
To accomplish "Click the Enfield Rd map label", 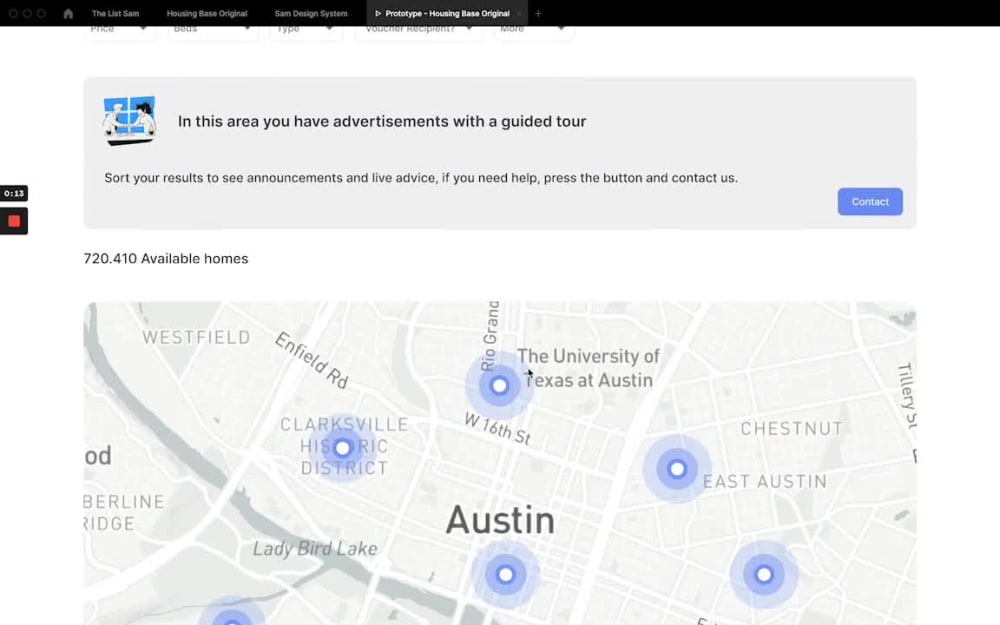I will coord(312,361).
